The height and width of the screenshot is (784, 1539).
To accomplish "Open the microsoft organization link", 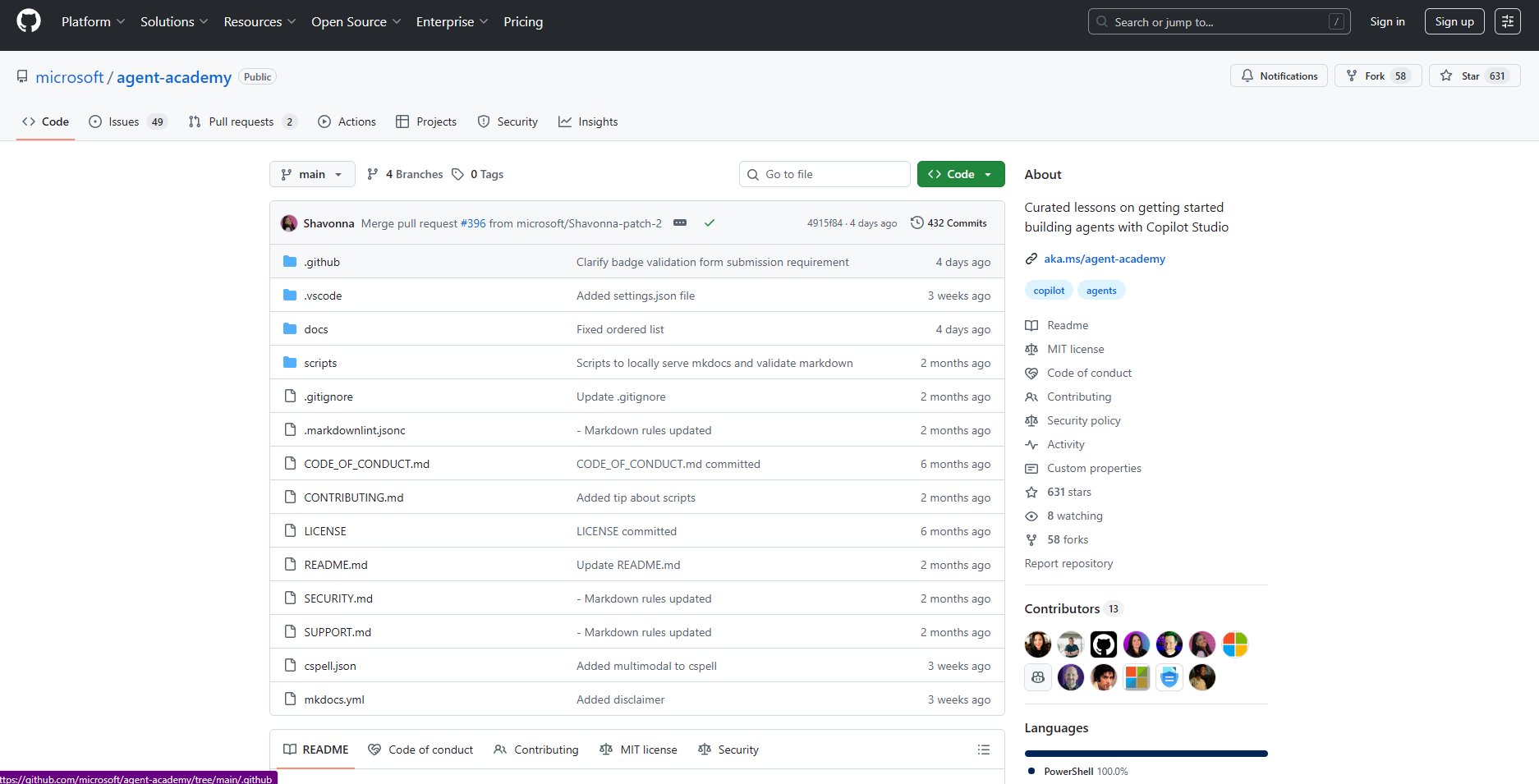I will (x=70, y=77).
